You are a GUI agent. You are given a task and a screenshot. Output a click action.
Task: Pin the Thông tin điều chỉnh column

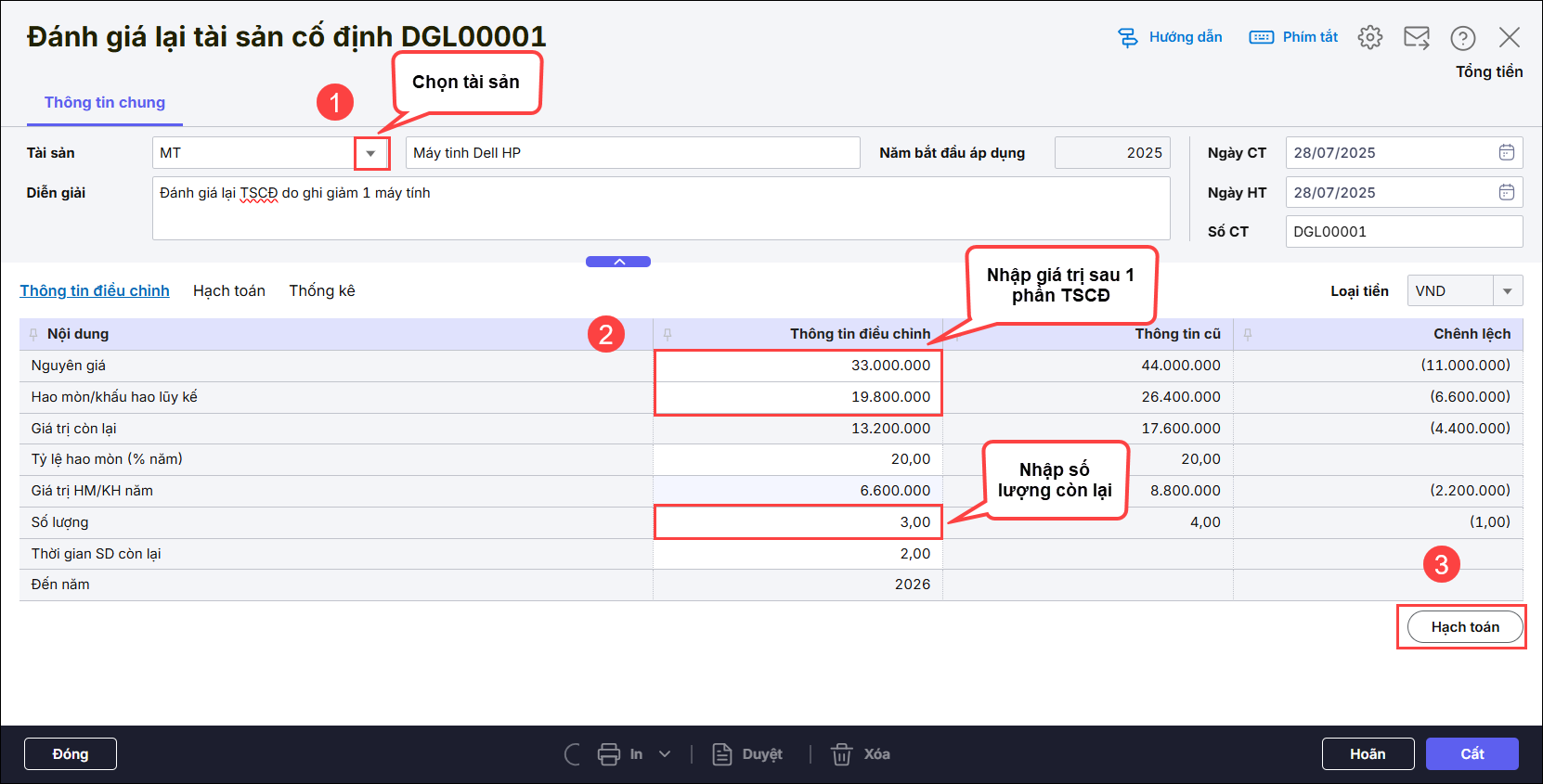(668, 334)
